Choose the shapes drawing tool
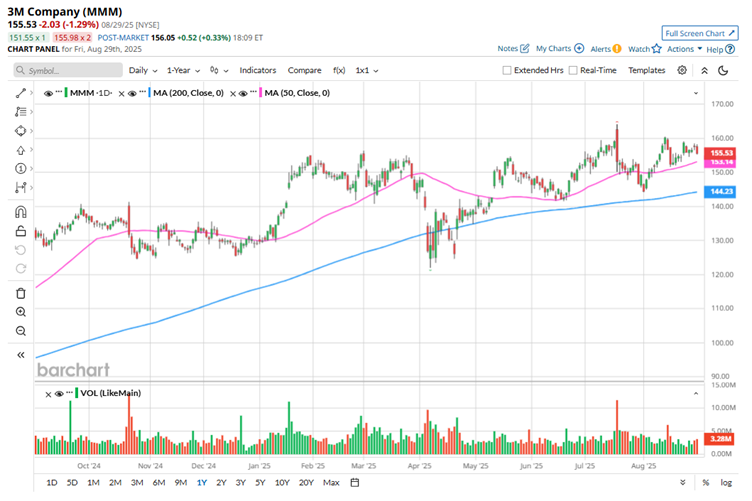Screen dimensions: 752x501 (21, 130)
